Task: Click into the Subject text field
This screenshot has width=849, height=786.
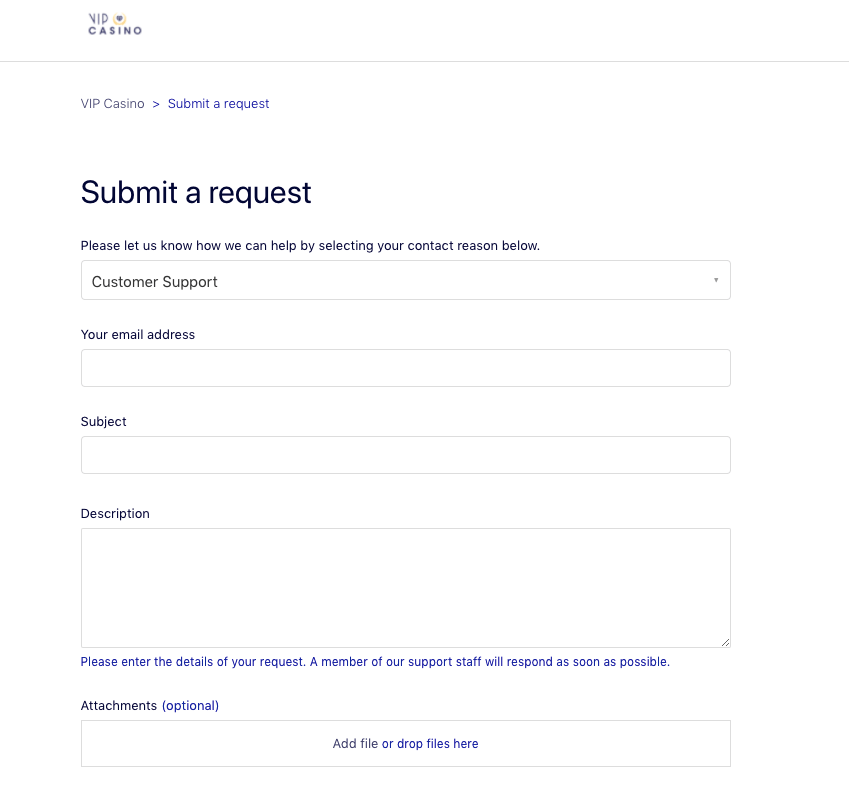Action: [x=406, y=455]
